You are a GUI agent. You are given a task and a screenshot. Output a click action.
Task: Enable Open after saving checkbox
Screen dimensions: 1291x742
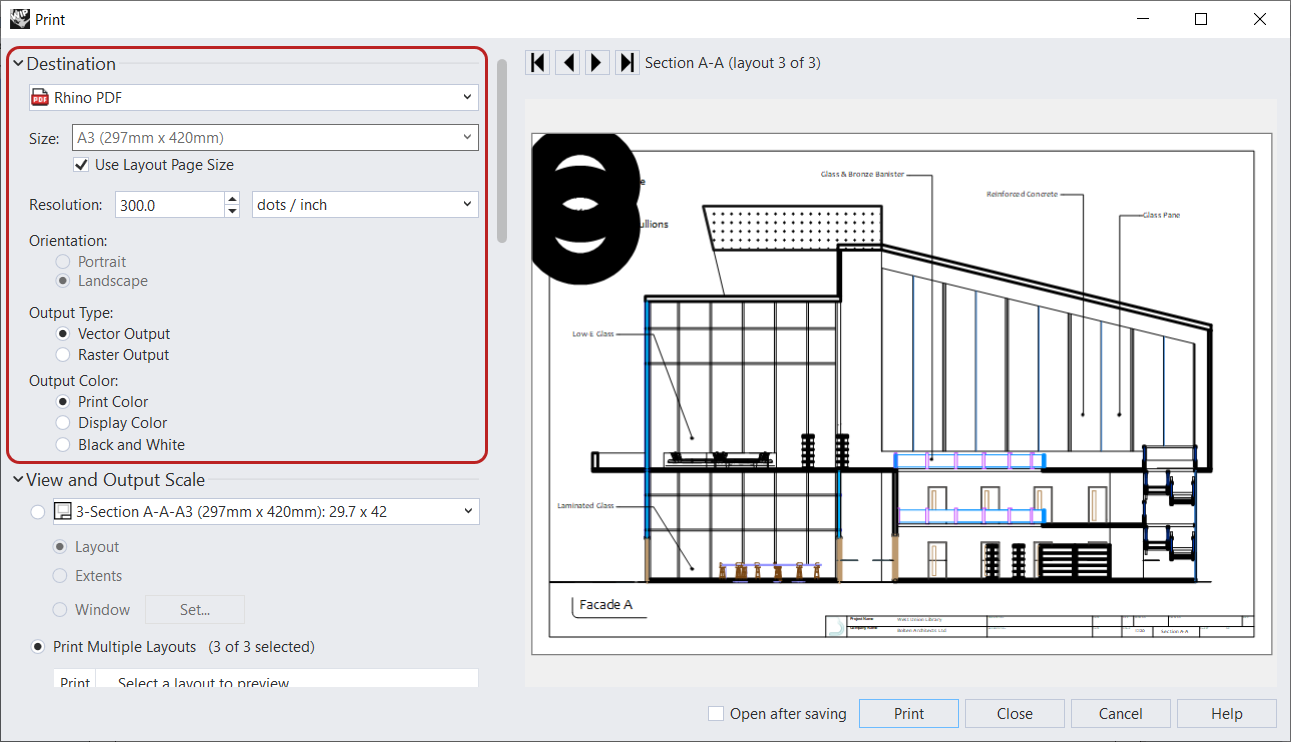point(716,714)
